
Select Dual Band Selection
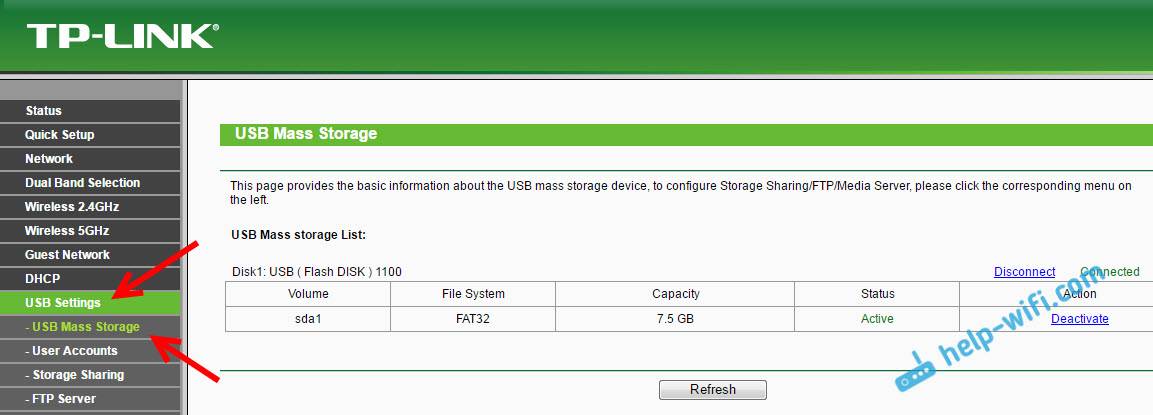coord(83,183)
